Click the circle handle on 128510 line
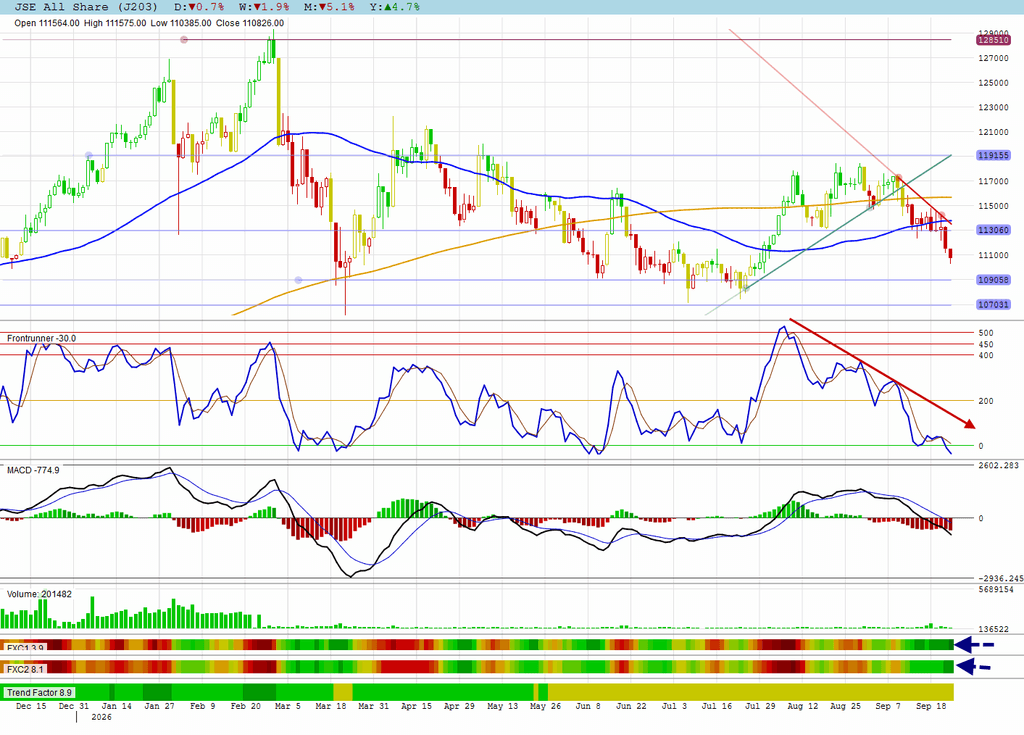This screenshot has height=735, width=1024. (184, 40)
